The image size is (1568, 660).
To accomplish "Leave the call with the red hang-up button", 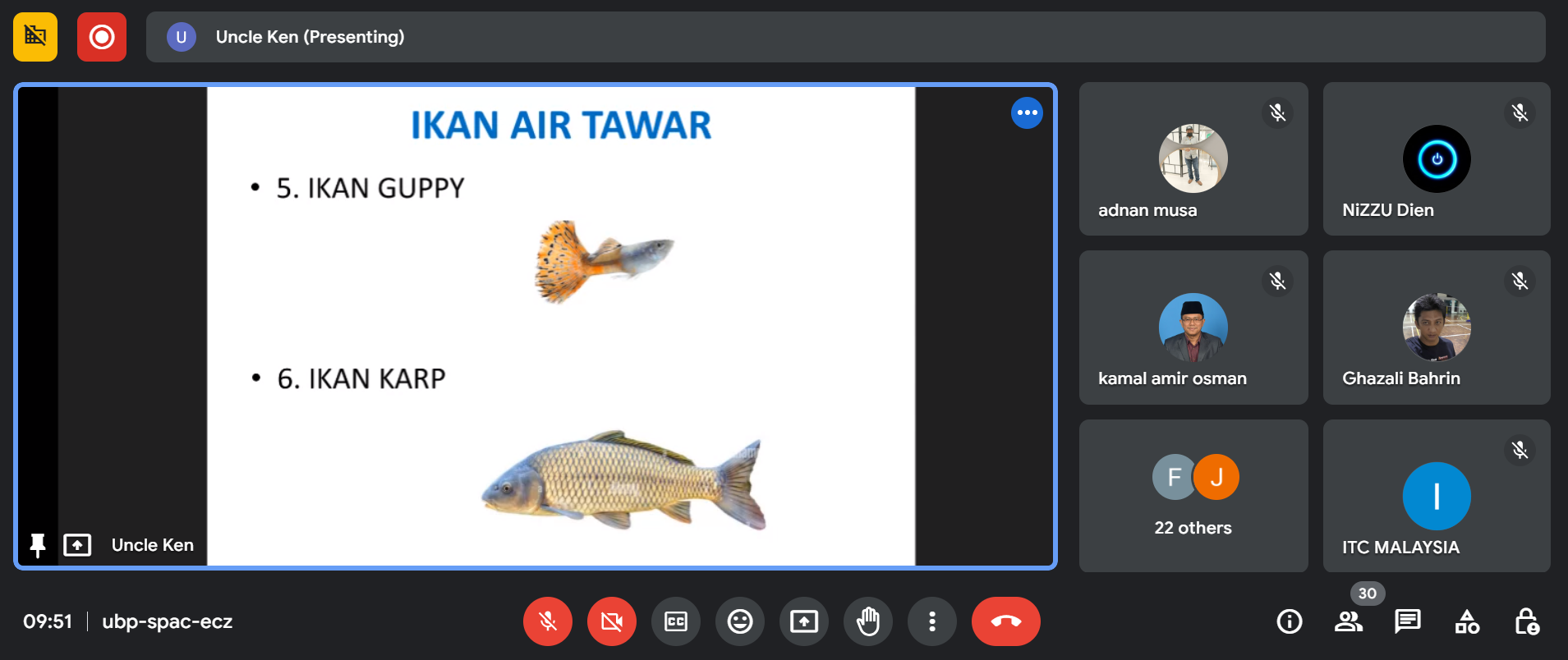I will 1006,621.
